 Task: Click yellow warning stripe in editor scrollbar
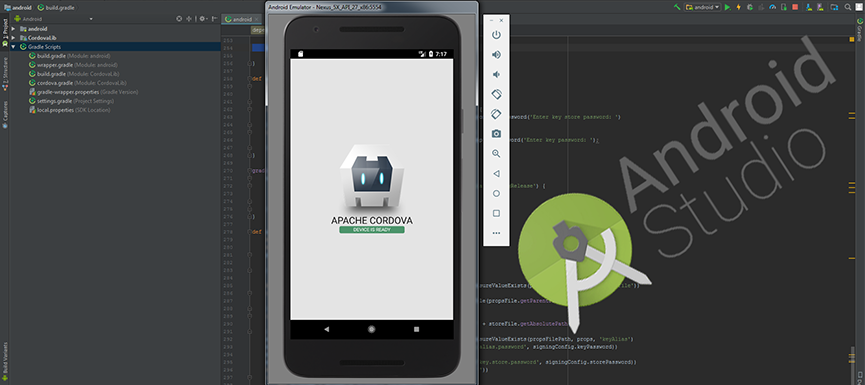[852, 40]
